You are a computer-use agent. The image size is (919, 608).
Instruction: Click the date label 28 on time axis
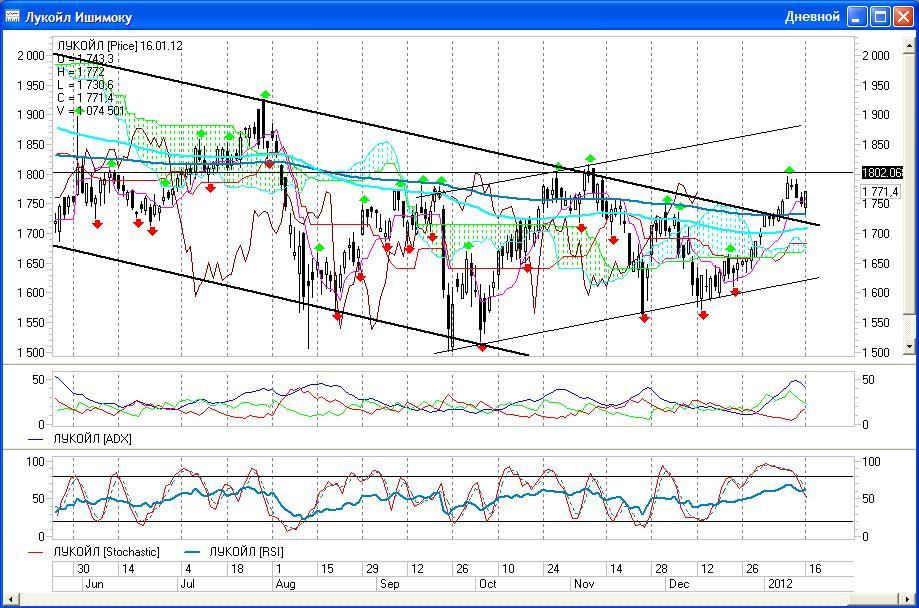click(x=661, y=569)
